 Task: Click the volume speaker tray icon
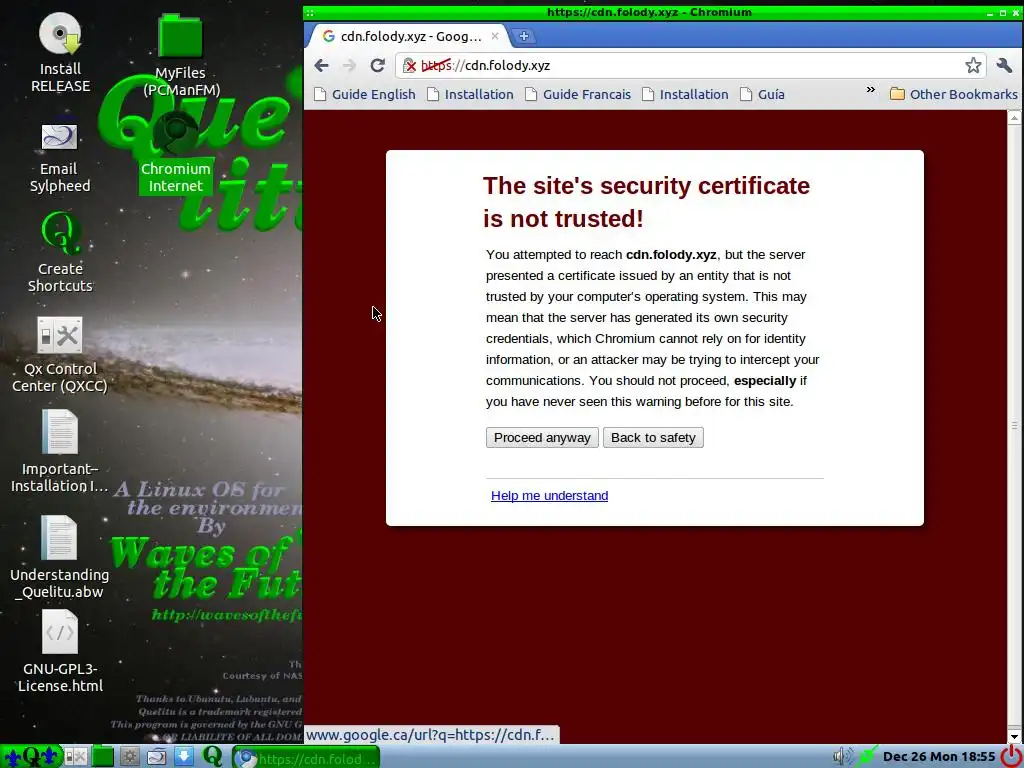click(x=843, y=757)
